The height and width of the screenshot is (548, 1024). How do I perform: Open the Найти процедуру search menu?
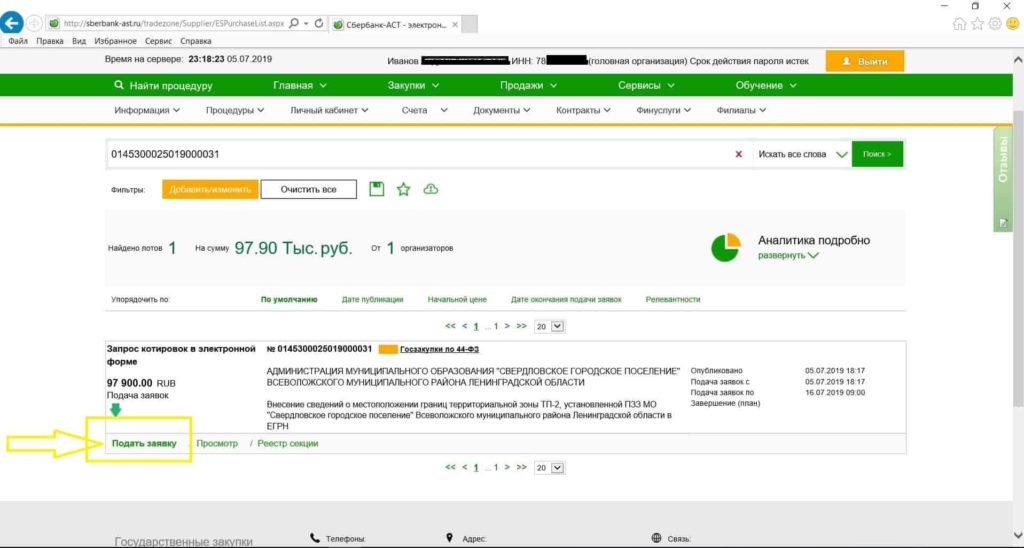tap(163, 86)
